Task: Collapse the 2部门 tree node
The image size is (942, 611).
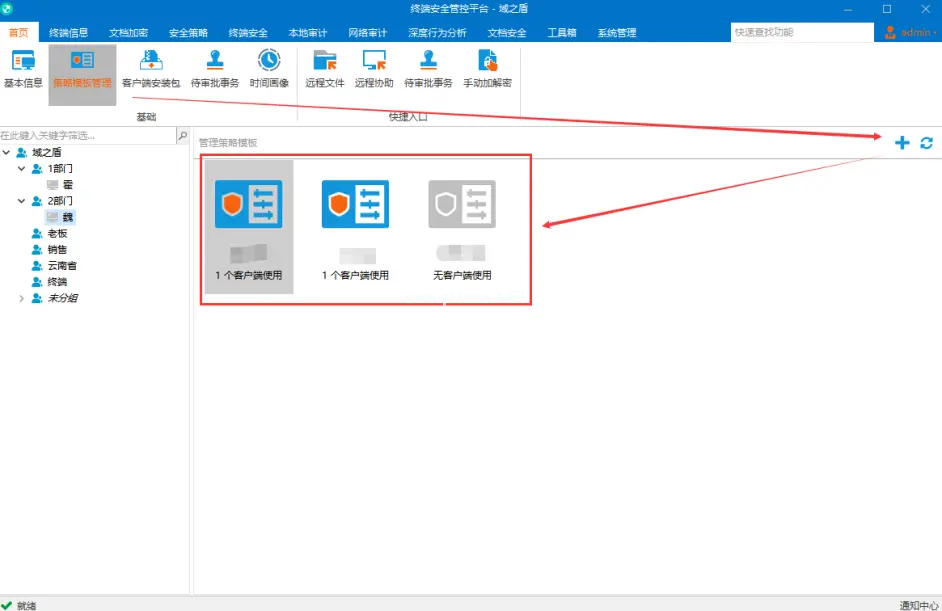Action: [22, 201]
